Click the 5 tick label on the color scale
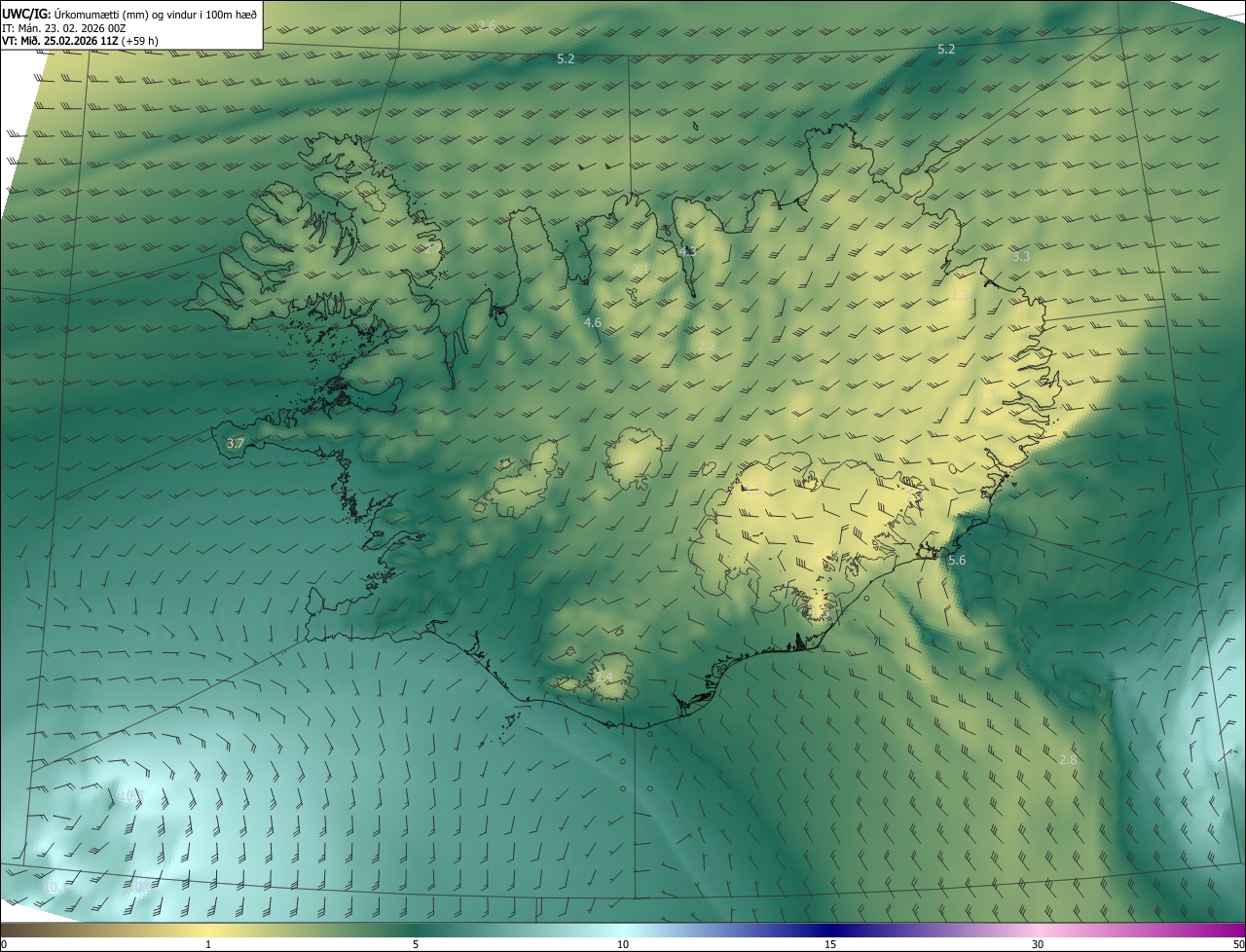This screenshot has height=952, width=1246. point(416,945)
